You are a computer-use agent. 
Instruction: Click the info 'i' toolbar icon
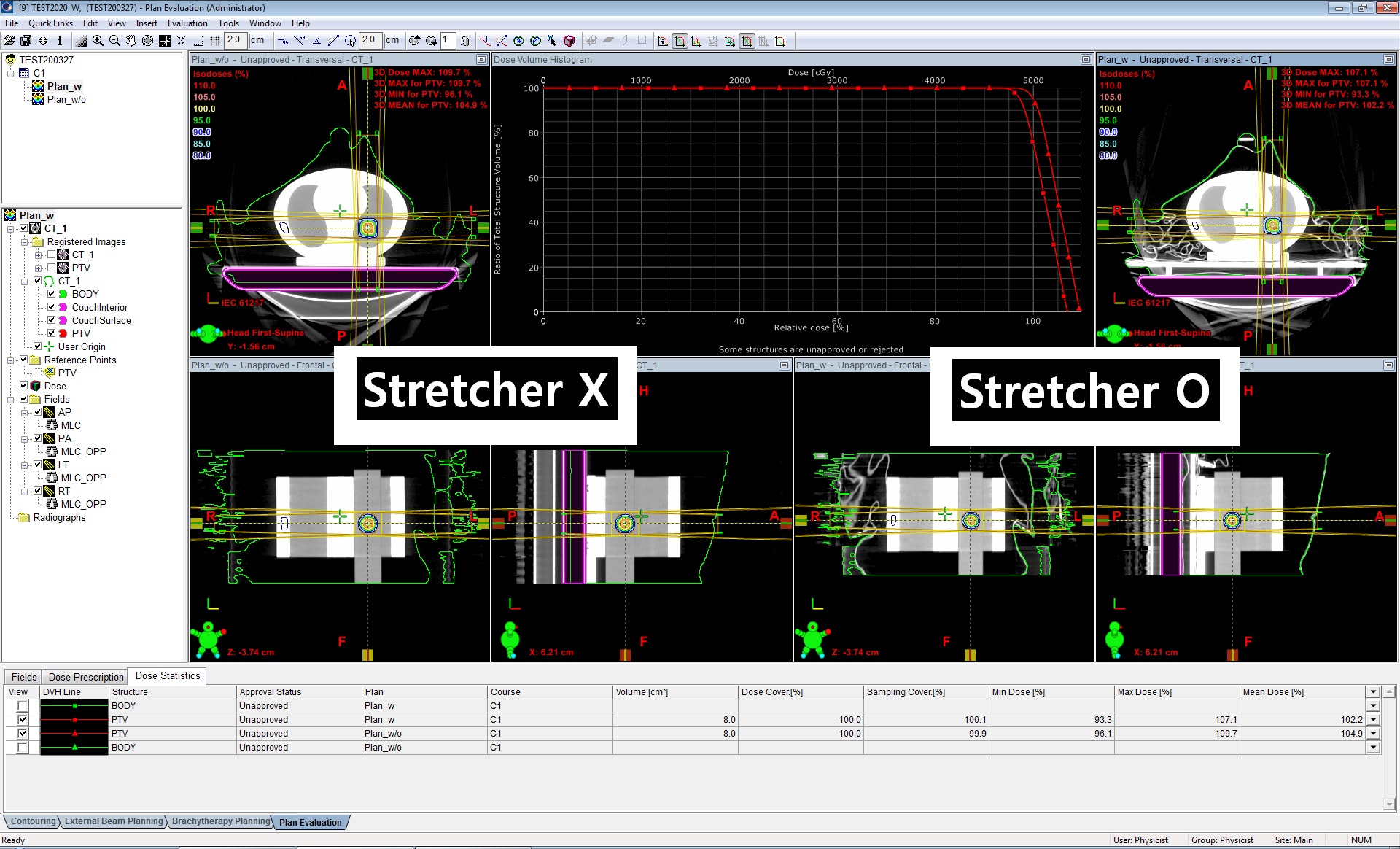[60, 41]
